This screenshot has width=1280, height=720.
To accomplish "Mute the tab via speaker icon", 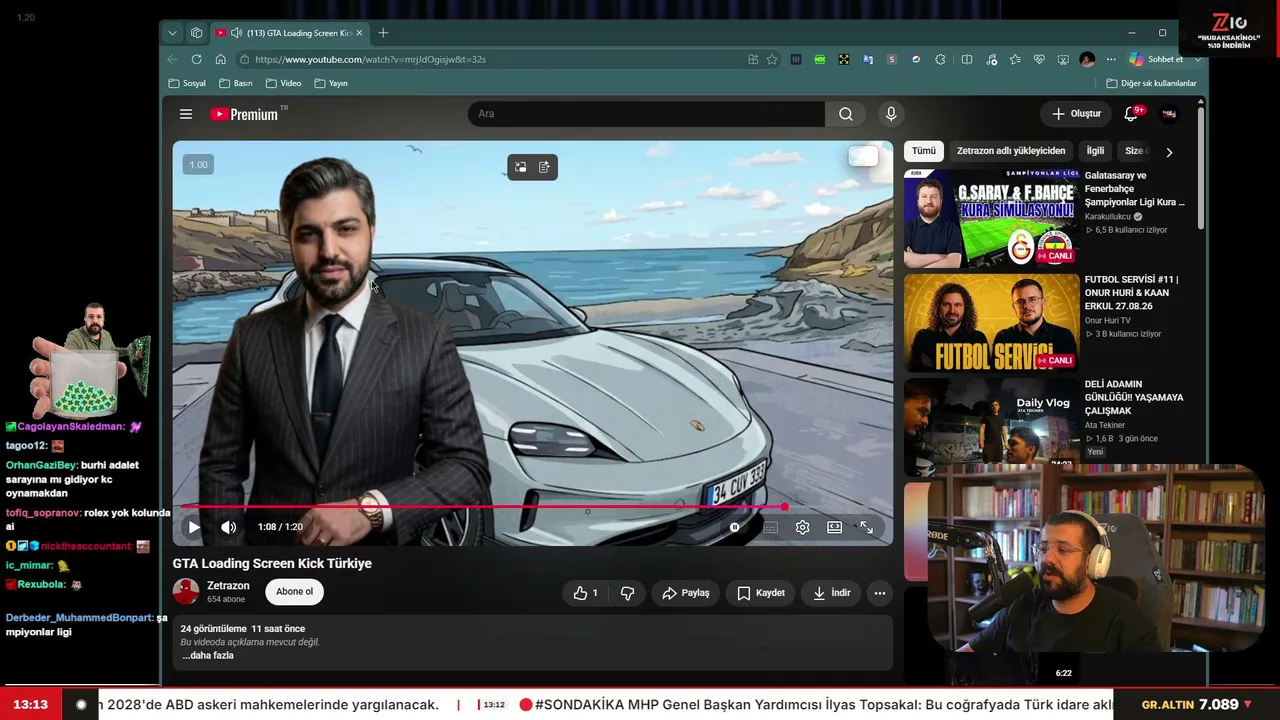I will [x=236, y=33].
